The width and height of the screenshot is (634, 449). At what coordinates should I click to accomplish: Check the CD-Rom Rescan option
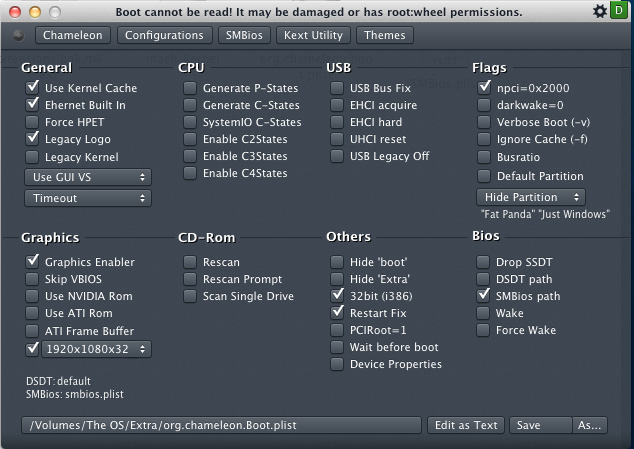[x=190, y=262]
